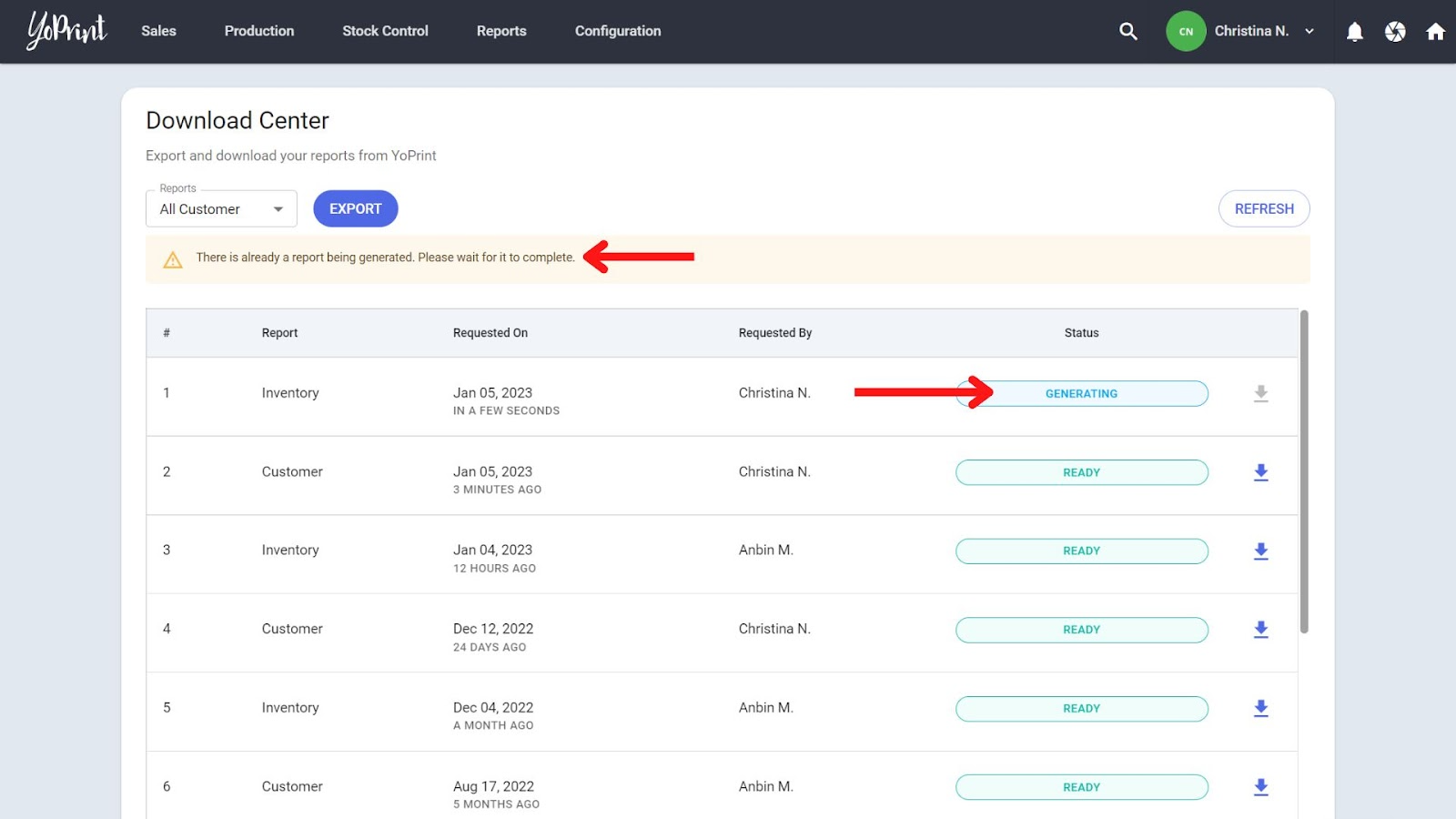Screen dimensions: 1456x819
Task: Open the Stock Control menu
Action: tap(385, 31)
